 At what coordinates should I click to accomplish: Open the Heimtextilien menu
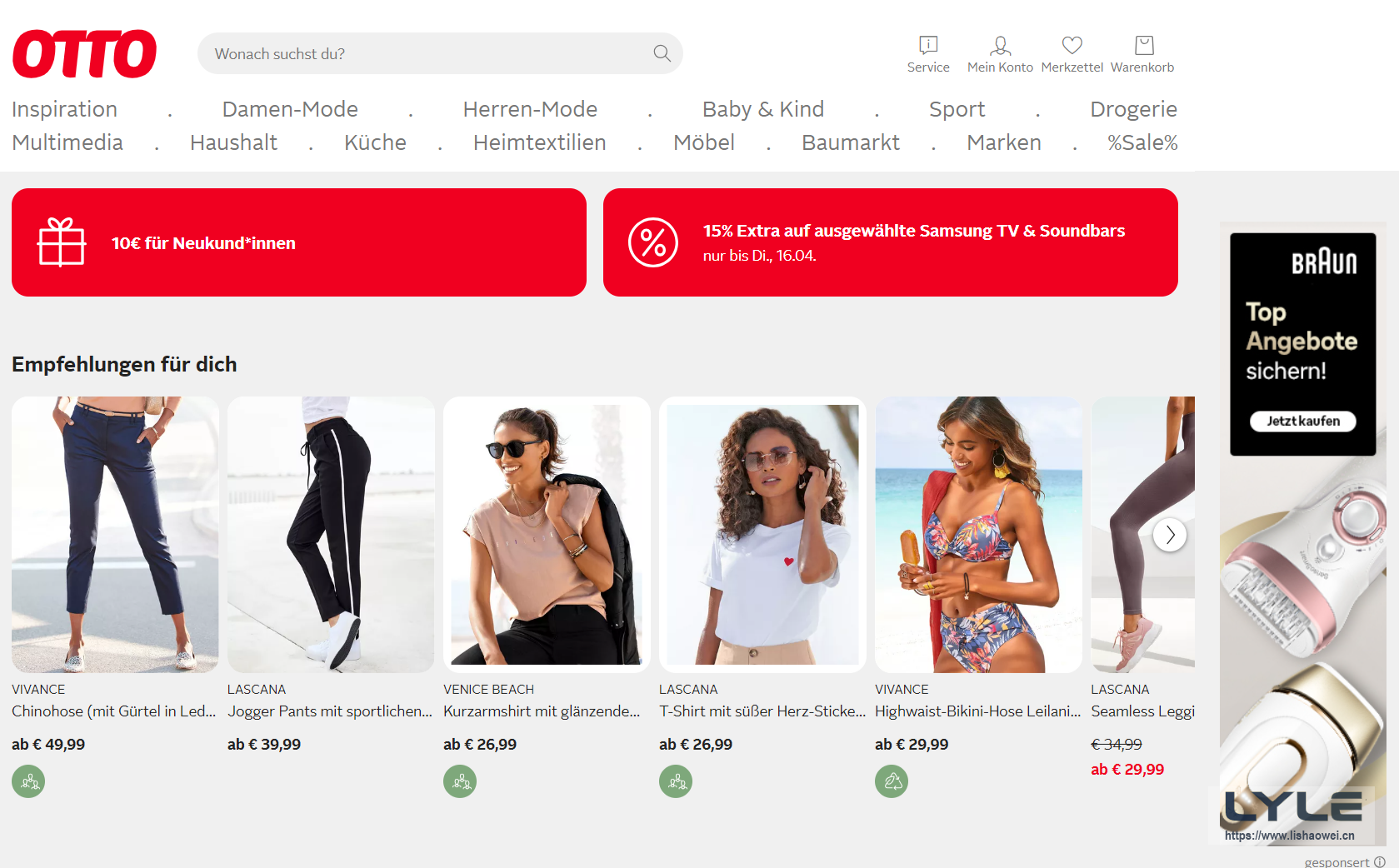539,142
